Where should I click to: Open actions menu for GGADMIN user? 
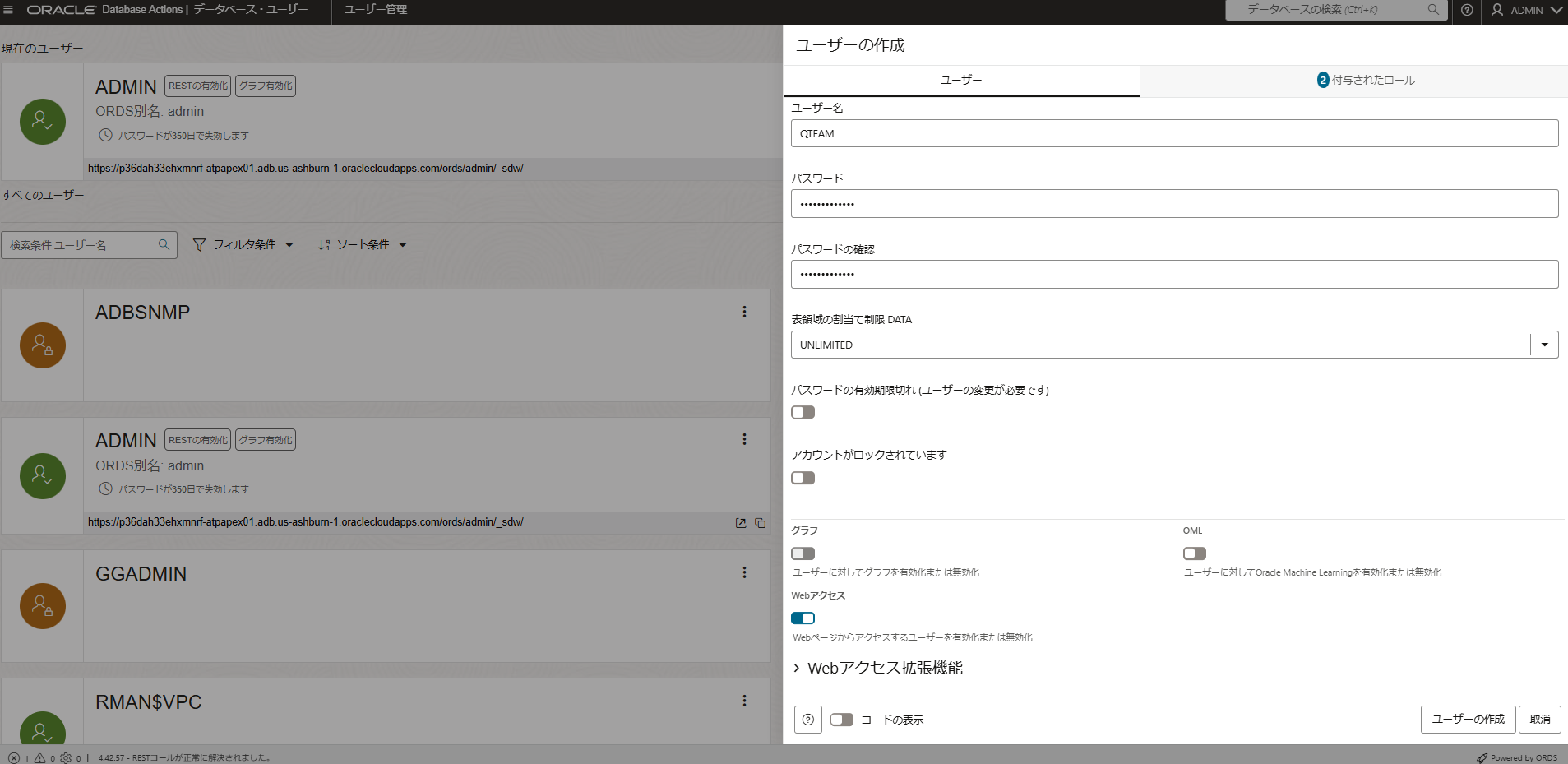(x=745, y=572)
